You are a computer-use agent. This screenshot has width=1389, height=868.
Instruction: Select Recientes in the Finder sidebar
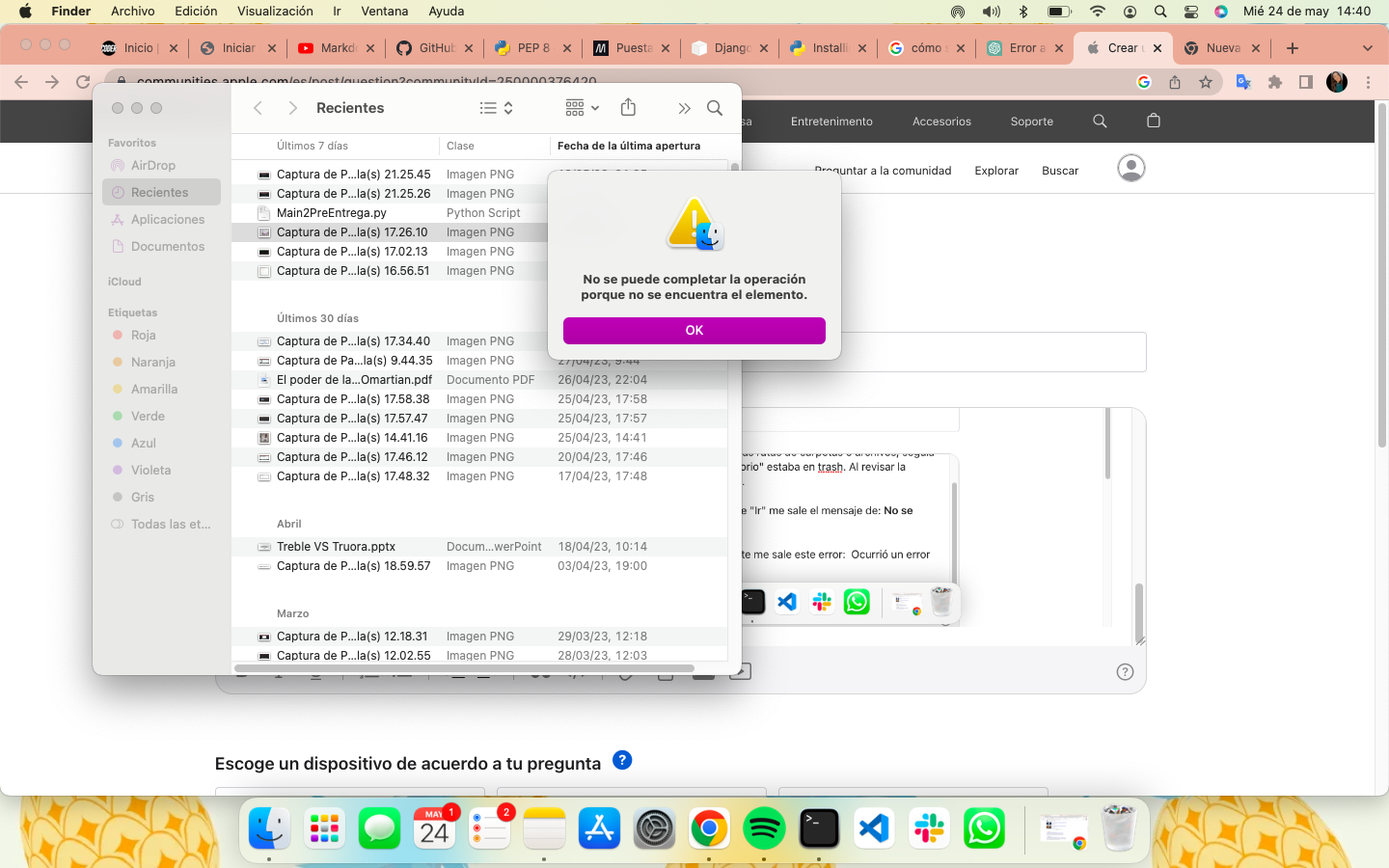161,193
